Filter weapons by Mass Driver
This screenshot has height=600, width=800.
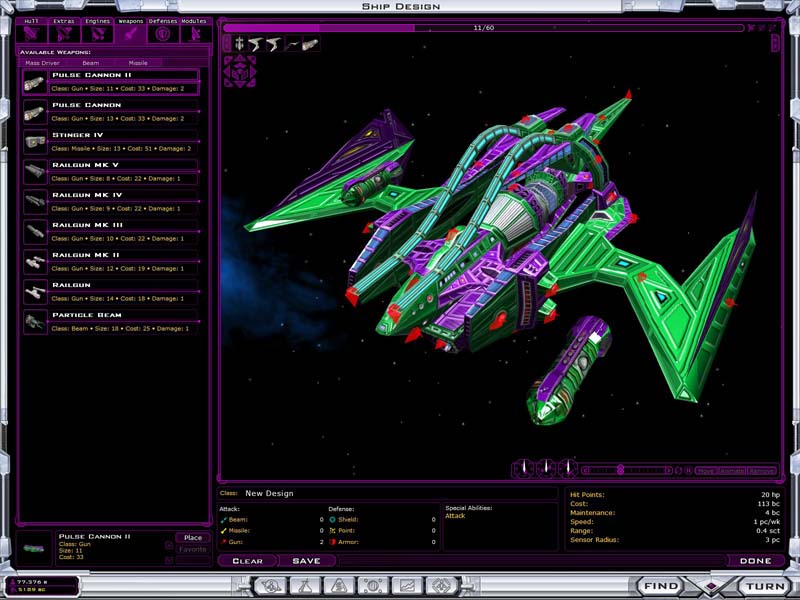(42, 63)
